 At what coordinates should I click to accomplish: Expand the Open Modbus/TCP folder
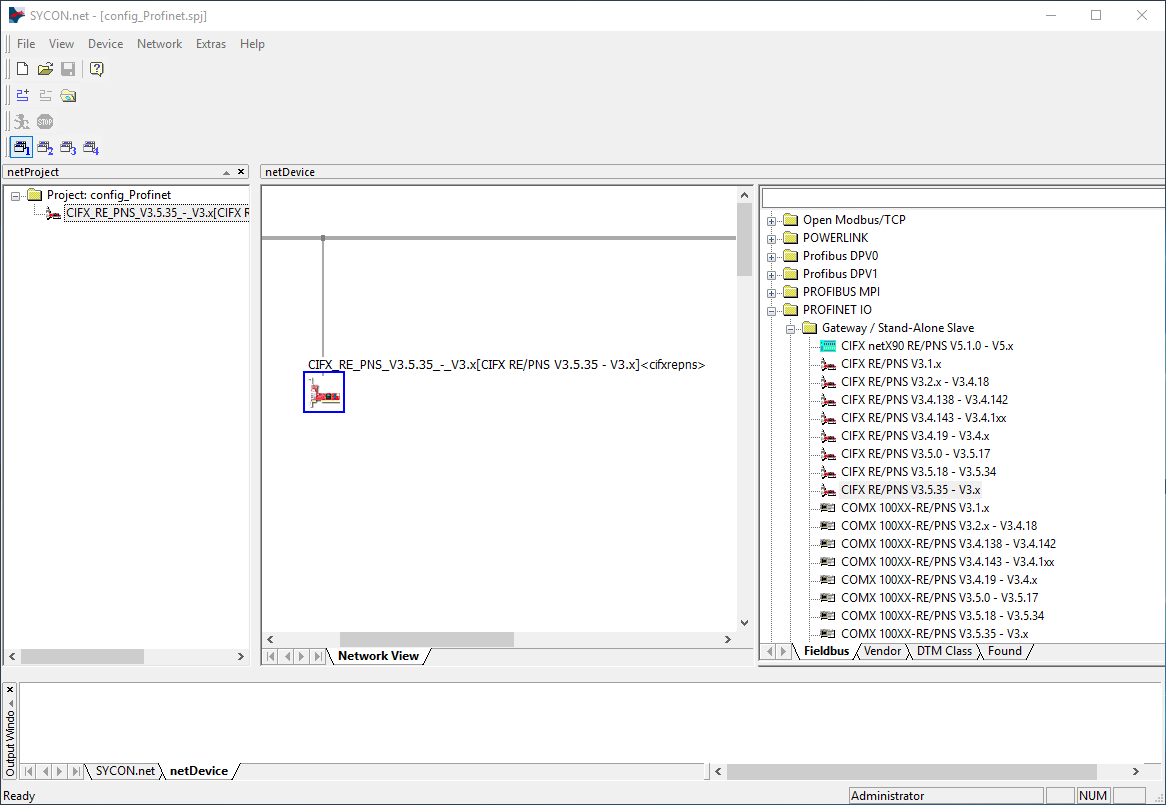click(772, 220)
